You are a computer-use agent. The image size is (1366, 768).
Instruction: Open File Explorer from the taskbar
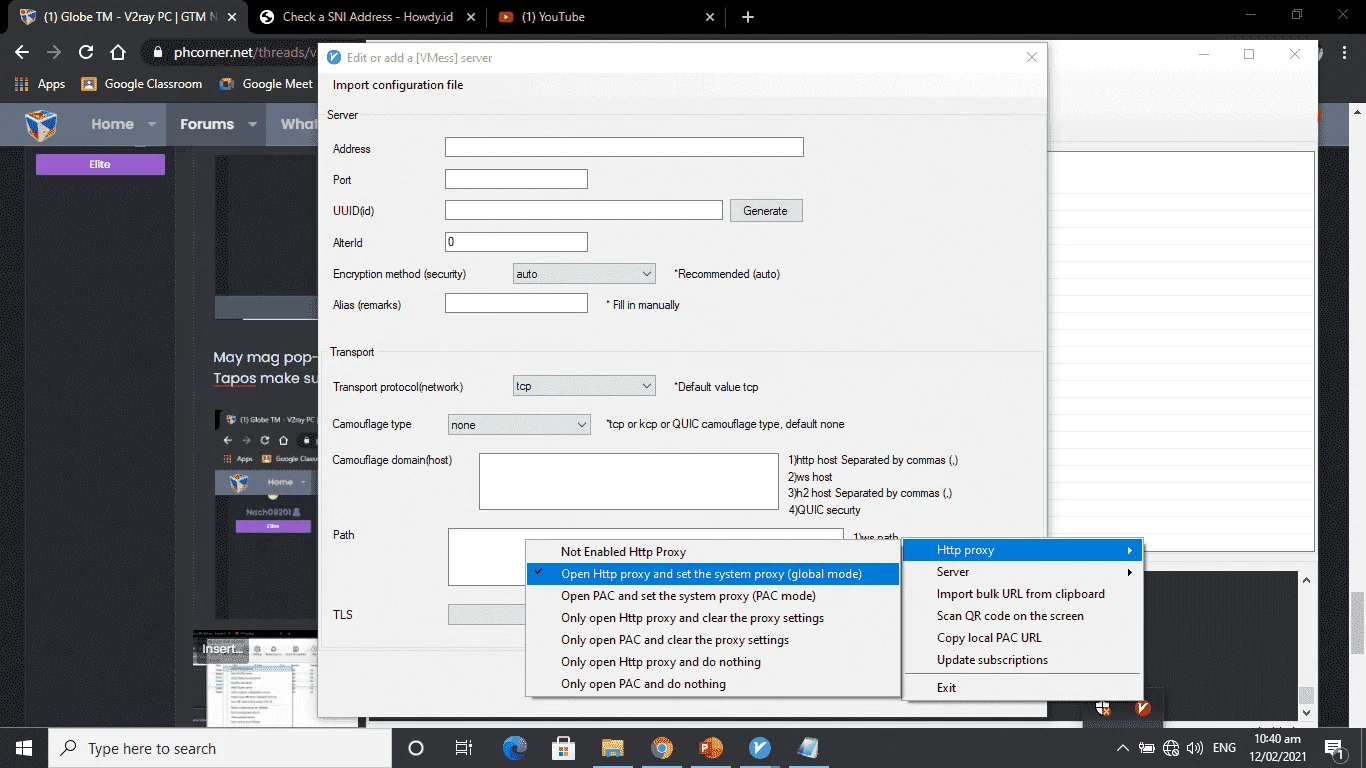(x=612, y=748)
